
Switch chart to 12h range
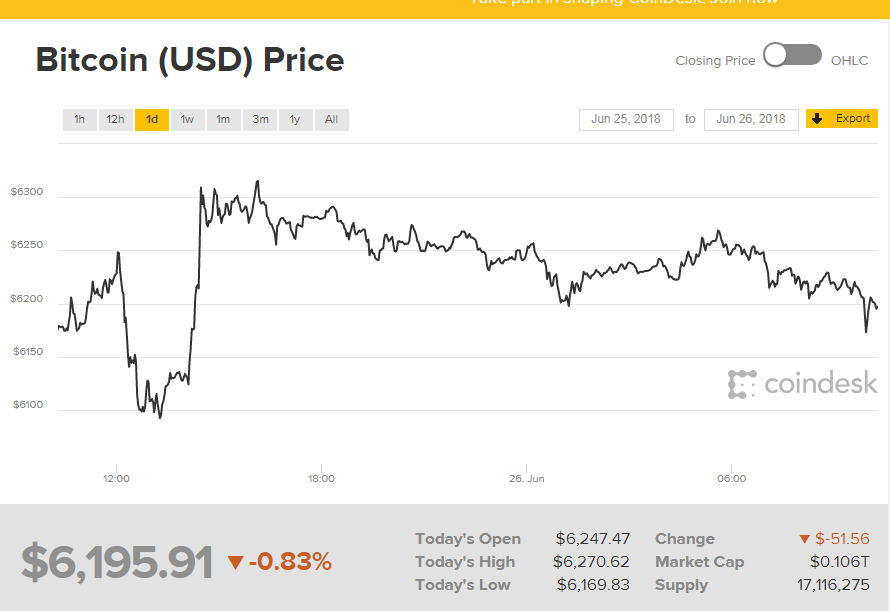pos(116,120)
